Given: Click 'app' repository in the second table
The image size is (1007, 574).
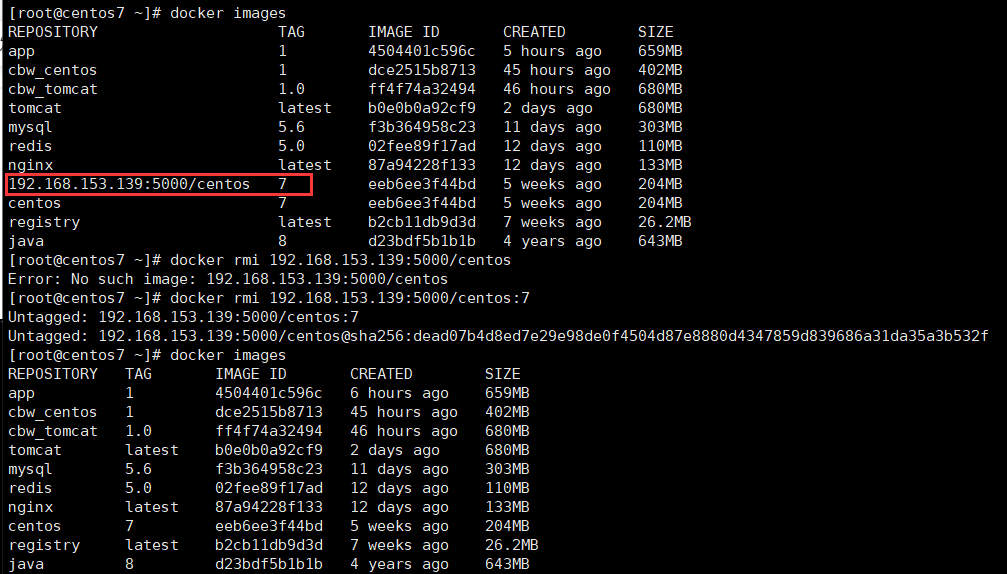Looking at the screenshot, I should [21, 393].
